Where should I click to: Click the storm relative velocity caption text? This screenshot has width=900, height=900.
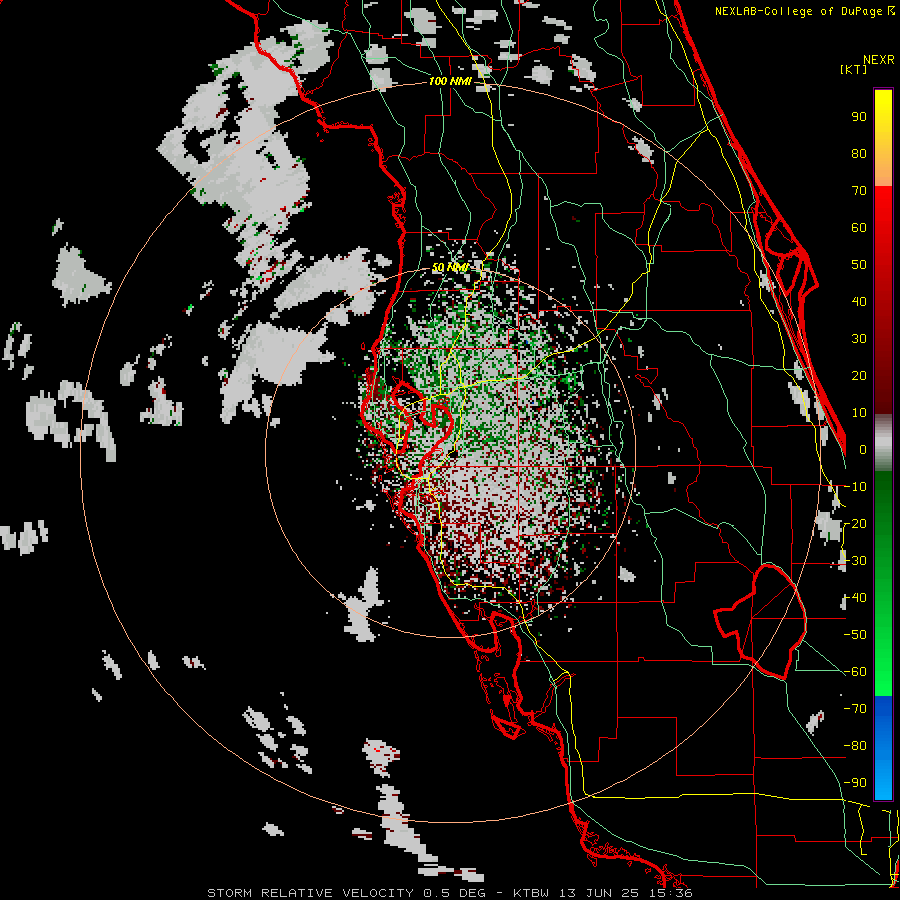pos(449,893)
